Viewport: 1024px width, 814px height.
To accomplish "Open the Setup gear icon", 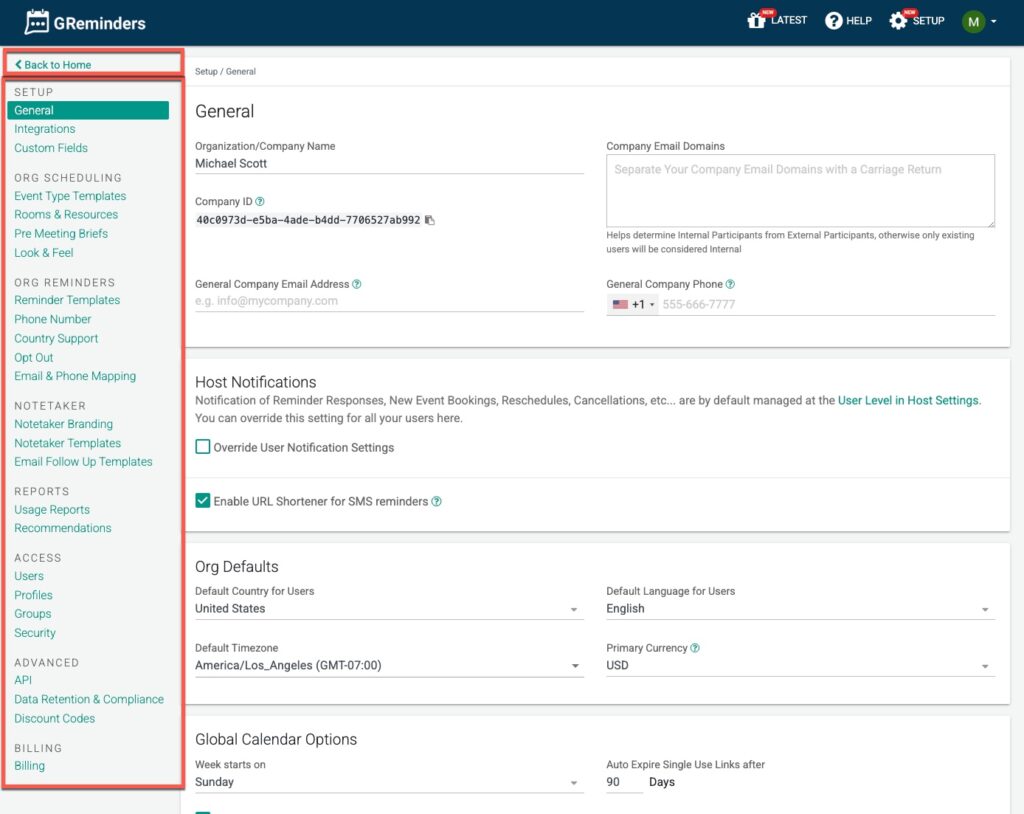I will pyautogui.click(x=898, y=21).
